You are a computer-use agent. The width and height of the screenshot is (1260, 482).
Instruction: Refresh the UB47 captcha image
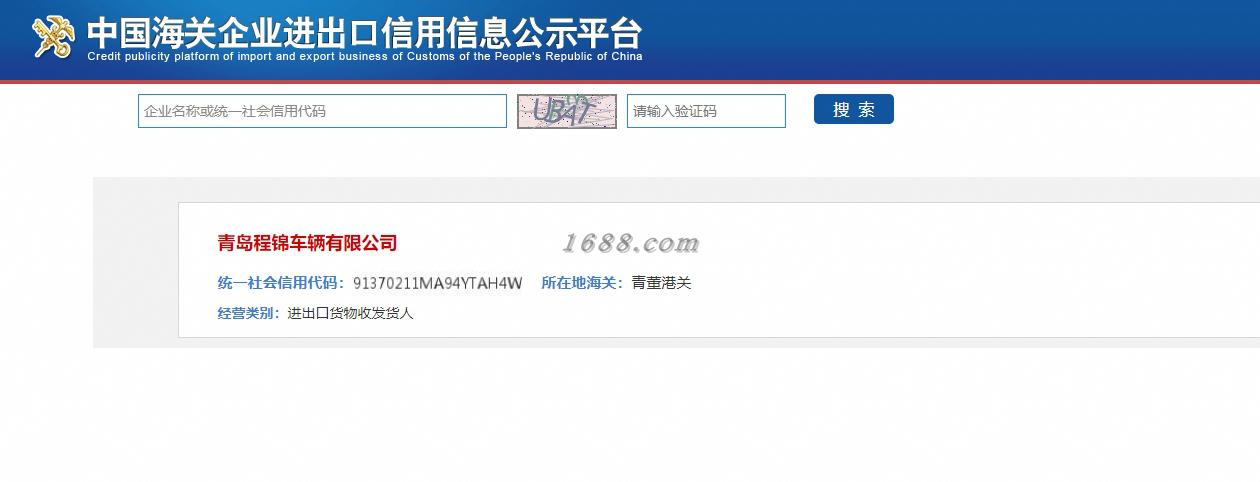tap(566, 111)
